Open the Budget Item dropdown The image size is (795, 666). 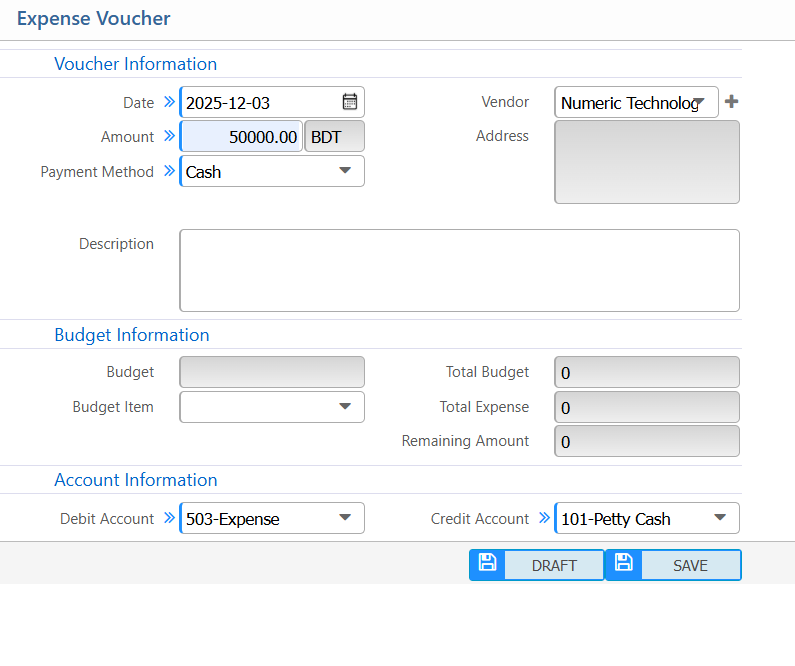pos(272,407)
